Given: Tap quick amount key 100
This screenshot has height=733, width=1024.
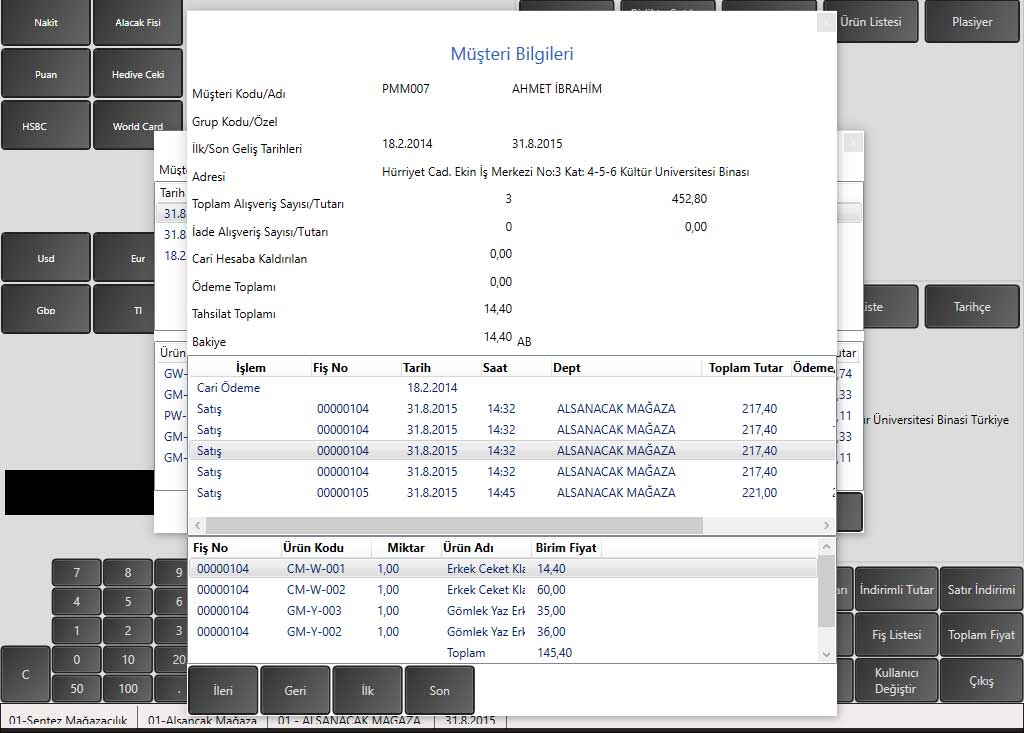Looking at the screenshot, I should pos(128,688).
